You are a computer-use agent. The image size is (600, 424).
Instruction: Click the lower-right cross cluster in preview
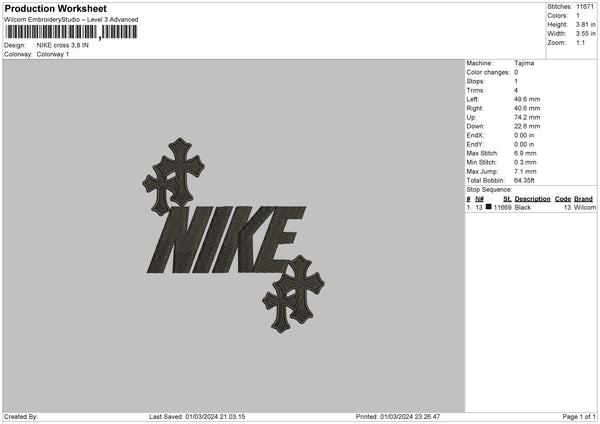coord(293,294)
